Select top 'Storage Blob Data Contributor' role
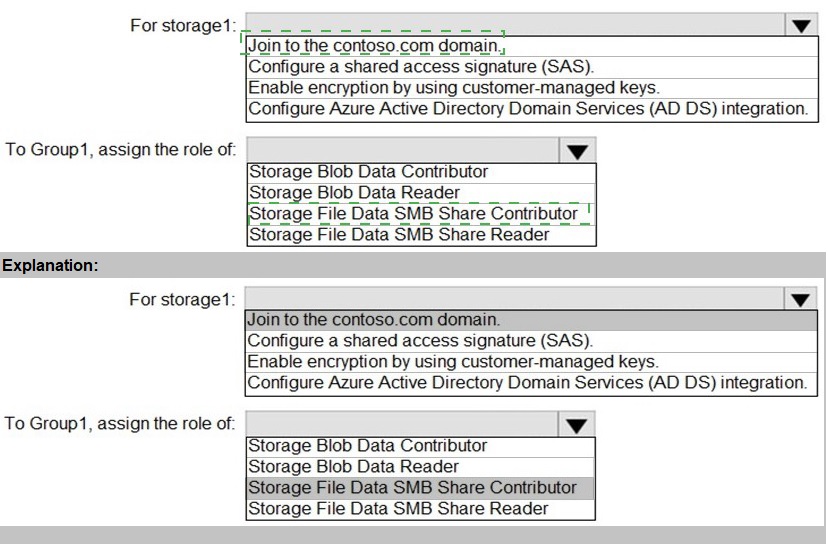 point(368,172)
